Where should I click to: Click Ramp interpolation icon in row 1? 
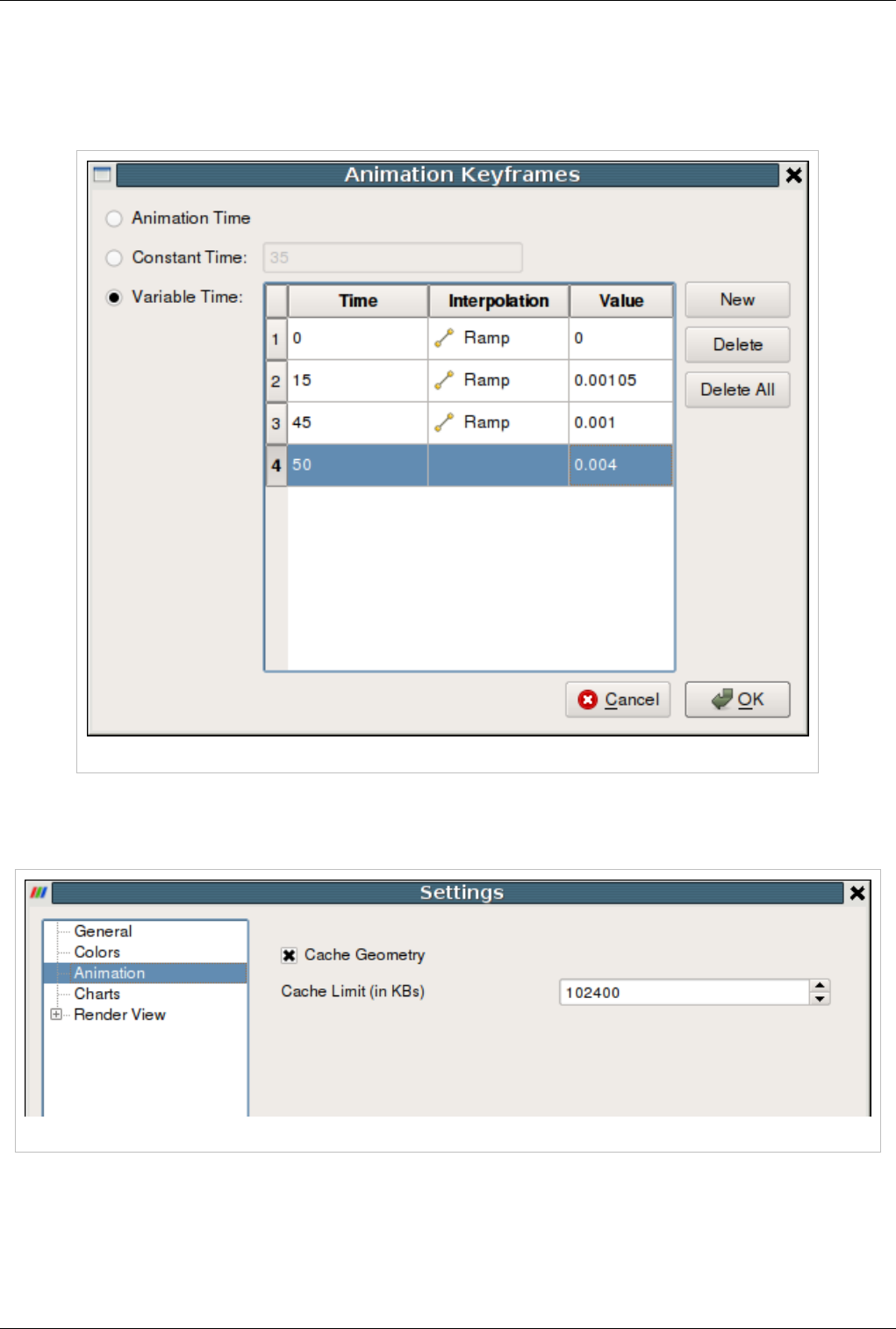(444, 338)
